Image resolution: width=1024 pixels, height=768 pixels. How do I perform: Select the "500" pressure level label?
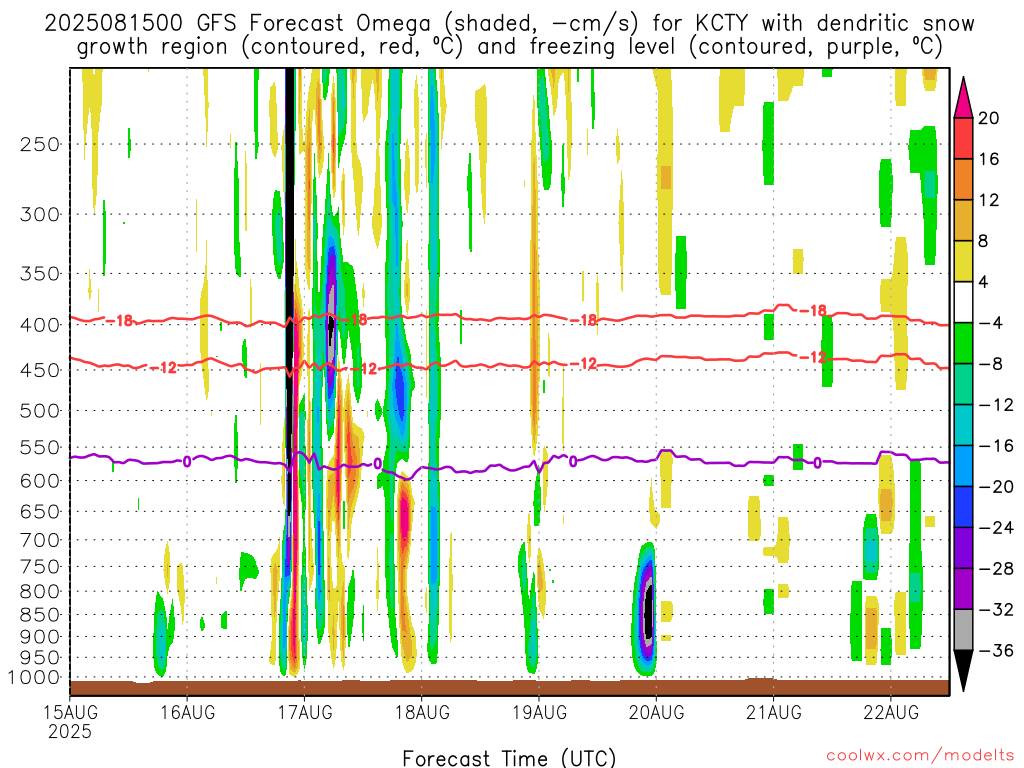[40, 411]
